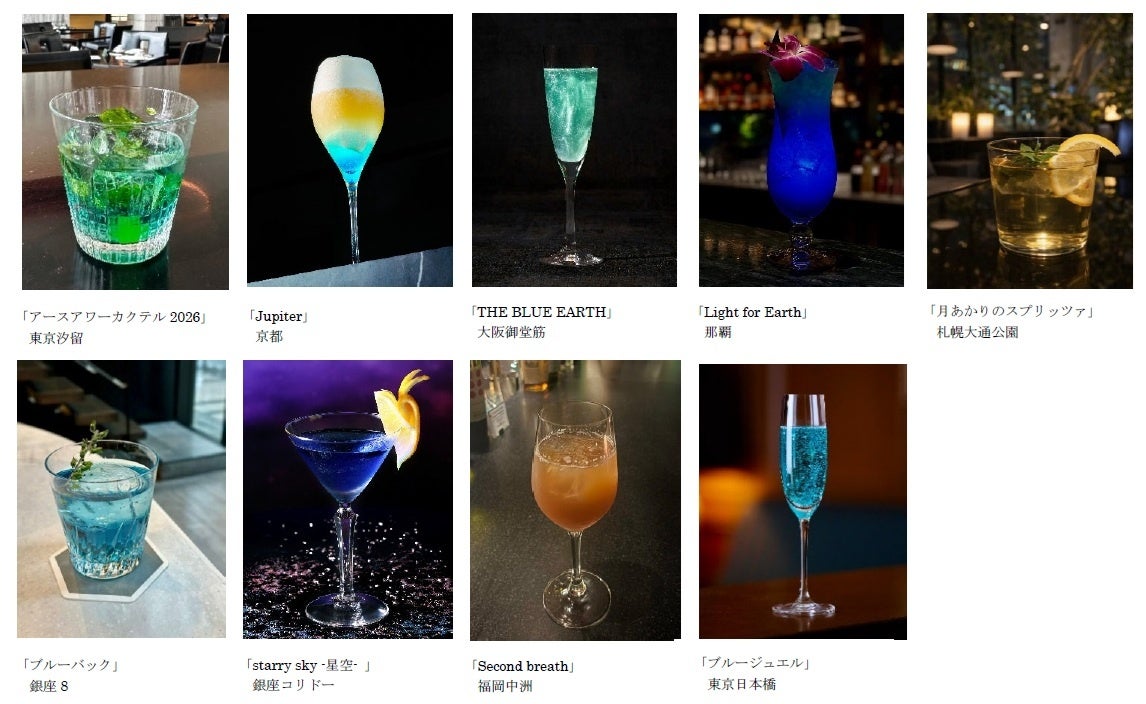This screenshot has width=1146, height=704.
Task: Click the 「Jupiter」 caption text
Action: (x=278, y=316)
